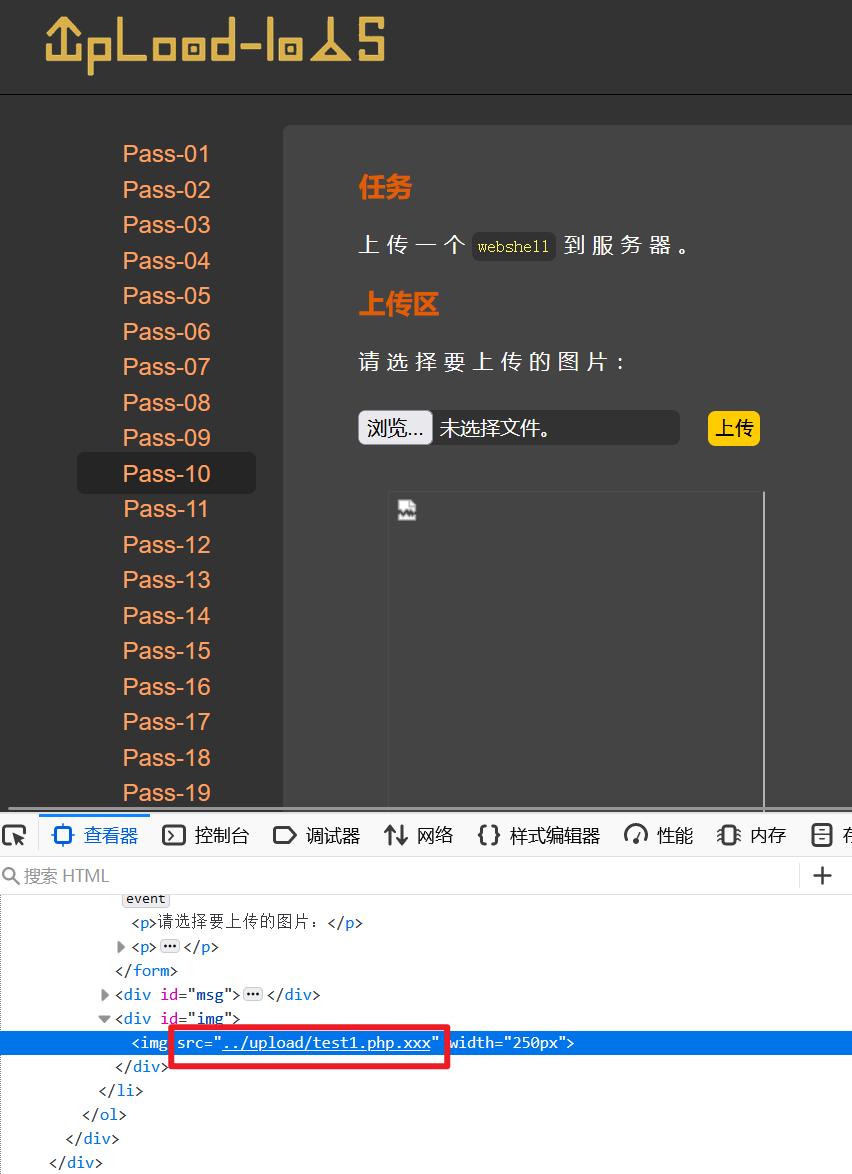The width and height of the screenshot is (852, 1174).
Task: Open the Pass-03 level
Action: [x=166, y=225]
